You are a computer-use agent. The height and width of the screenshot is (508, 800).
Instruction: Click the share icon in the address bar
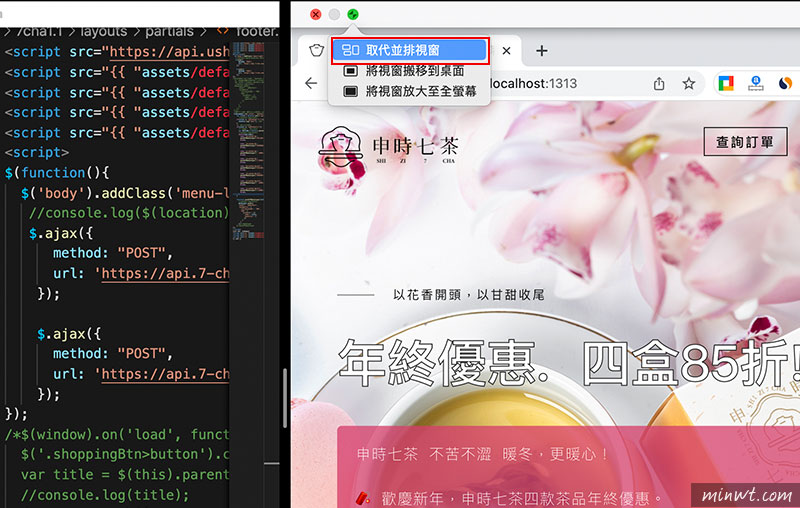click(659, 83)
